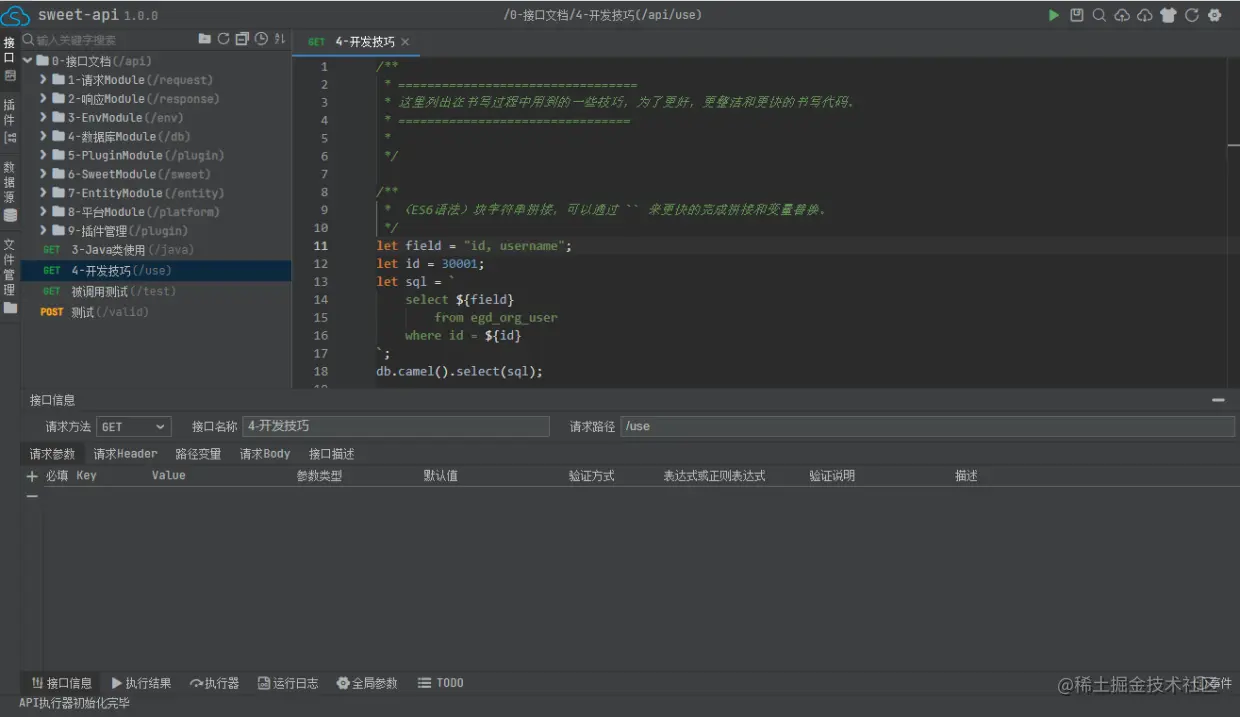Open TODO in the bottom bar
This screenshot has width=1240, height=717.
coord(441,683)
